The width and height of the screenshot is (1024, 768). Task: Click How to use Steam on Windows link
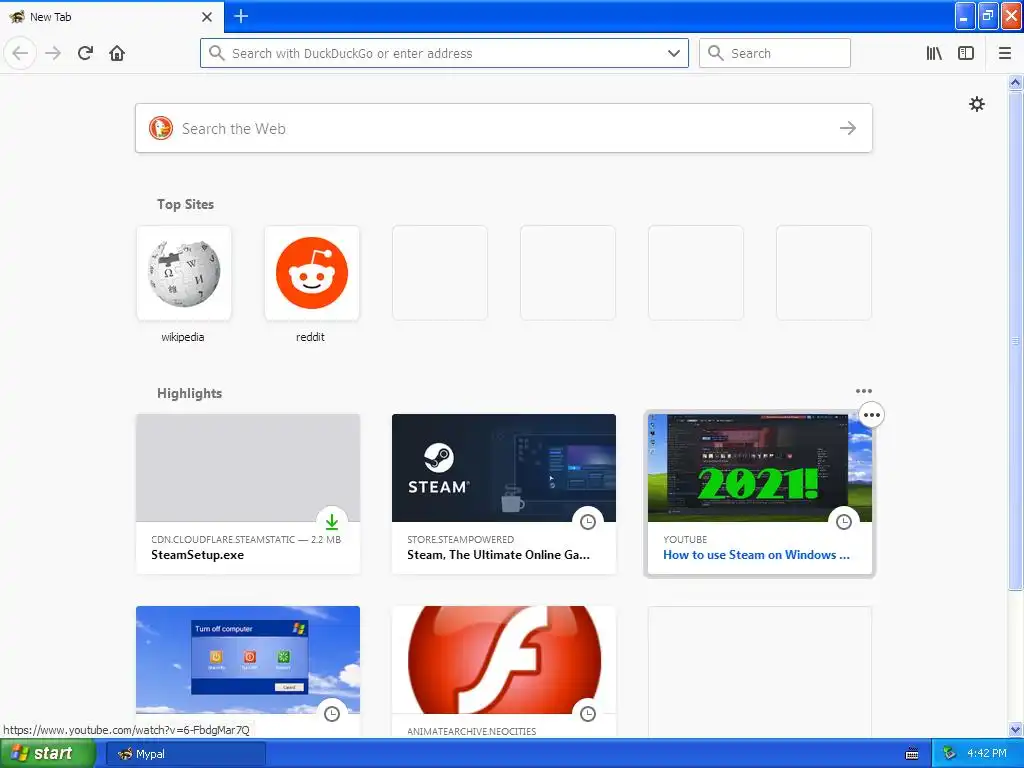756,554
